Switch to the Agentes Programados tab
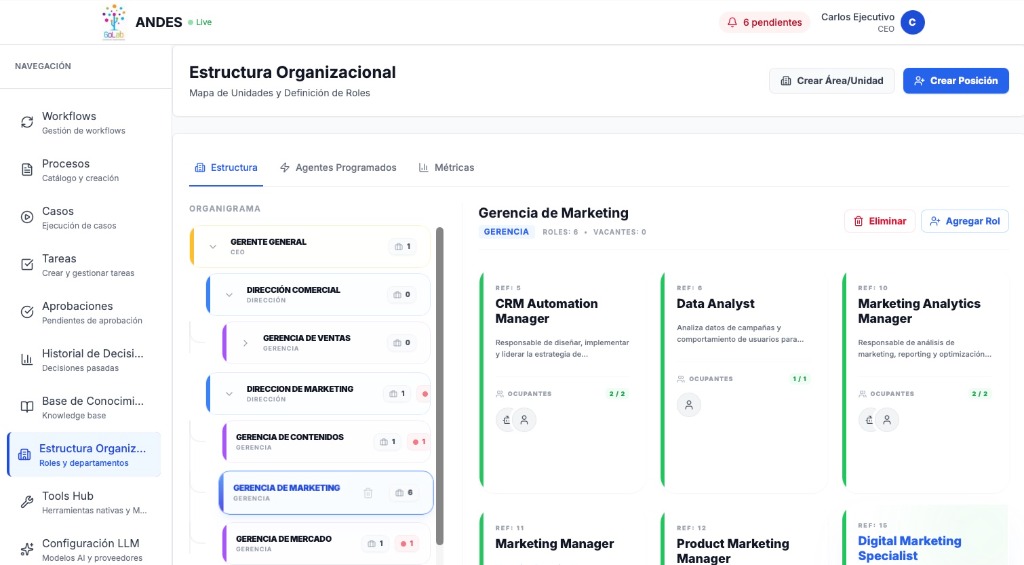 tap(338, 168)
